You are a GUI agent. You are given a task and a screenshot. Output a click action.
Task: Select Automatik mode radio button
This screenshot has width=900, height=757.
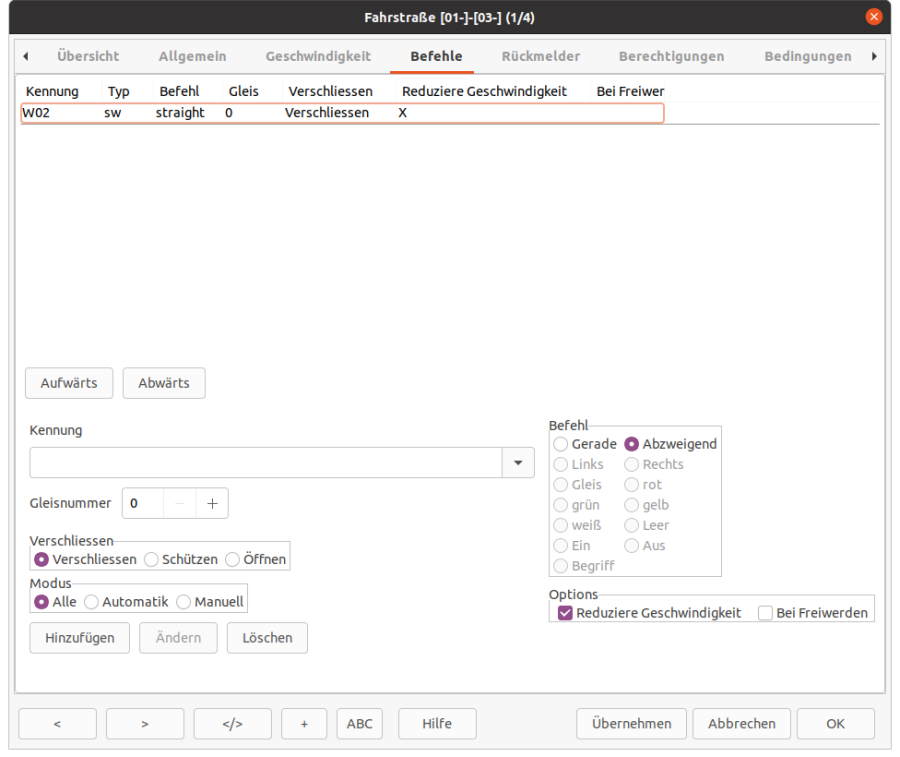coord(91,602)
